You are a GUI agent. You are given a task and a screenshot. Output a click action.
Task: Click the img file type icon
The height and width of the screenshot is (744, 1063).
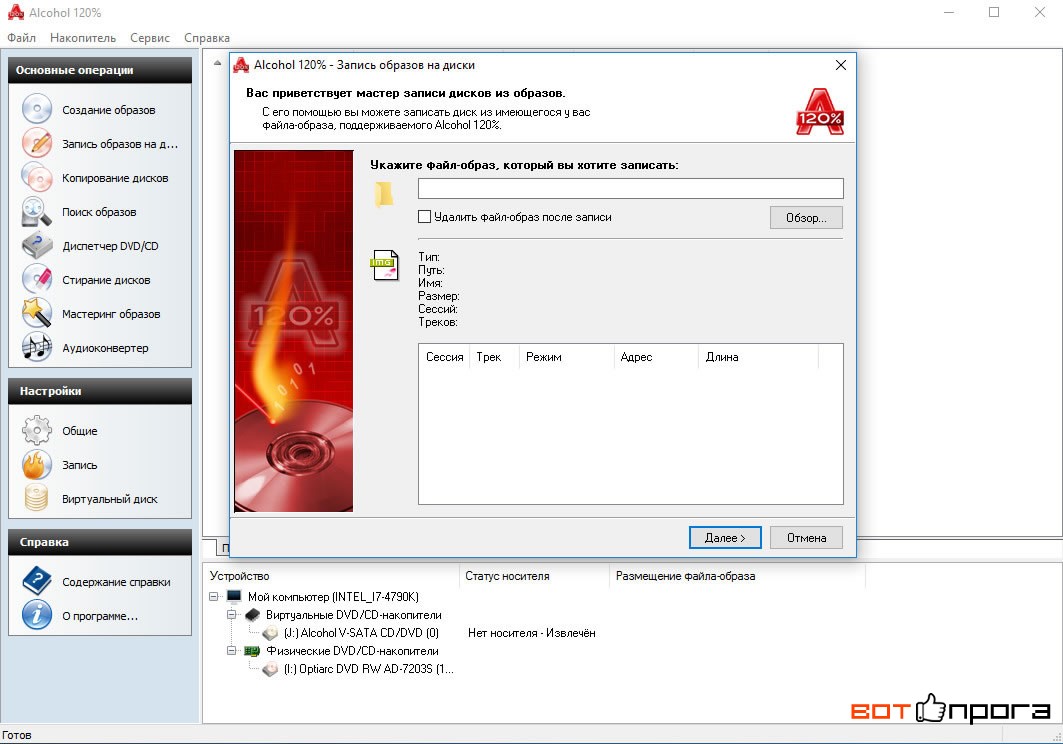point(384,265)
